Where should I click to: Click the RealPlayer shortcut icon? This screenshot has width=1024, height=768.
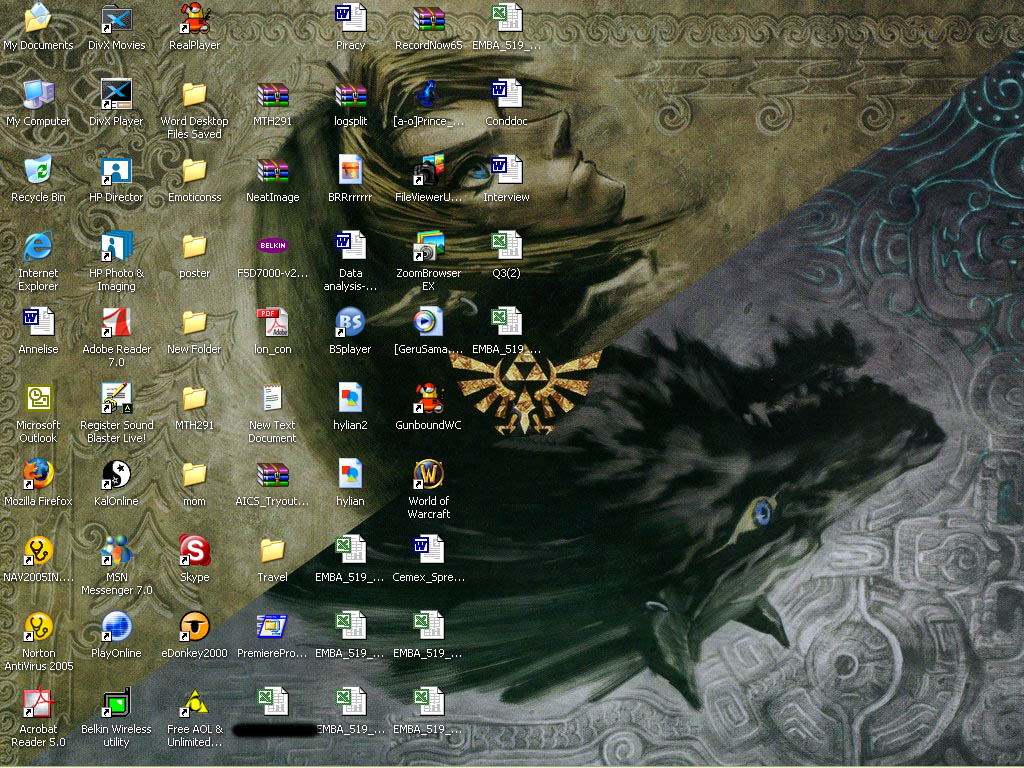[x=194, y=19]
